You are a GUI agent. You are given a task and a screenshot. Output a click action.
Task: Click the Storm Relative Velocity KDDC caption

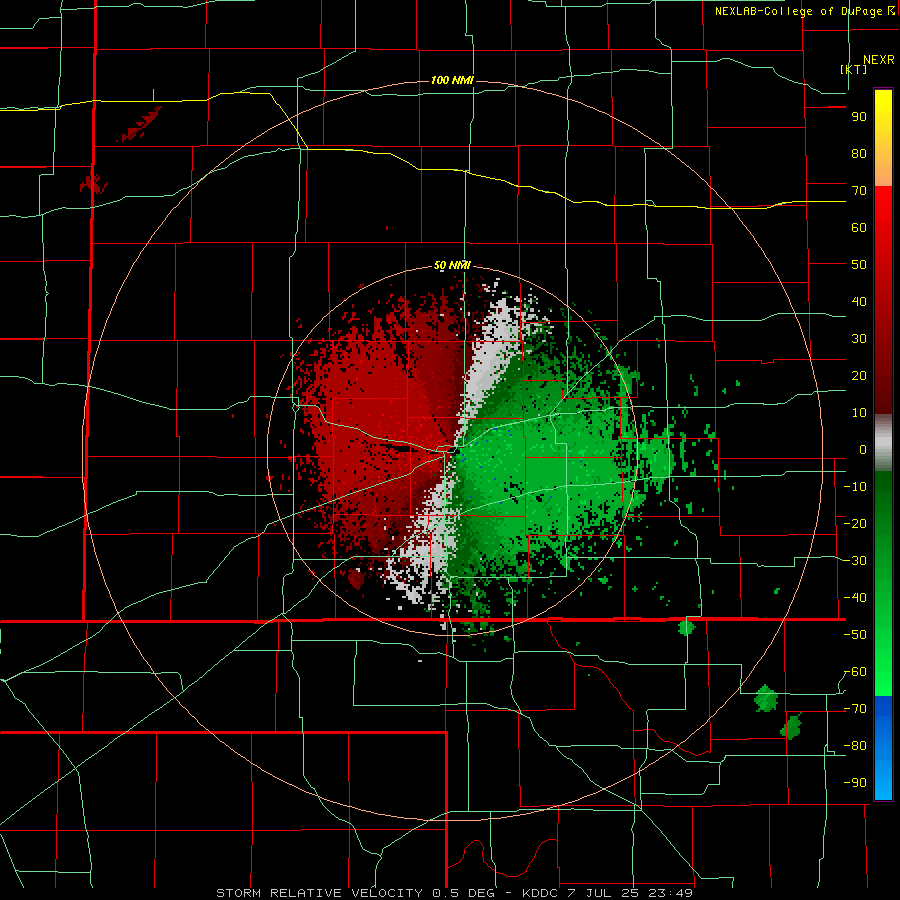[x=454, y=893]
